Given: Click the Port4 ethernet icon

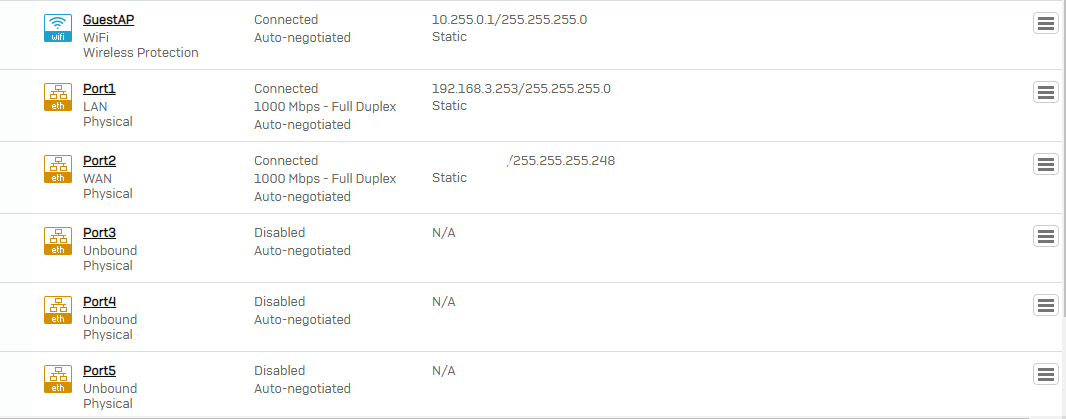Looking at the screenshot, I should point(58,310).
